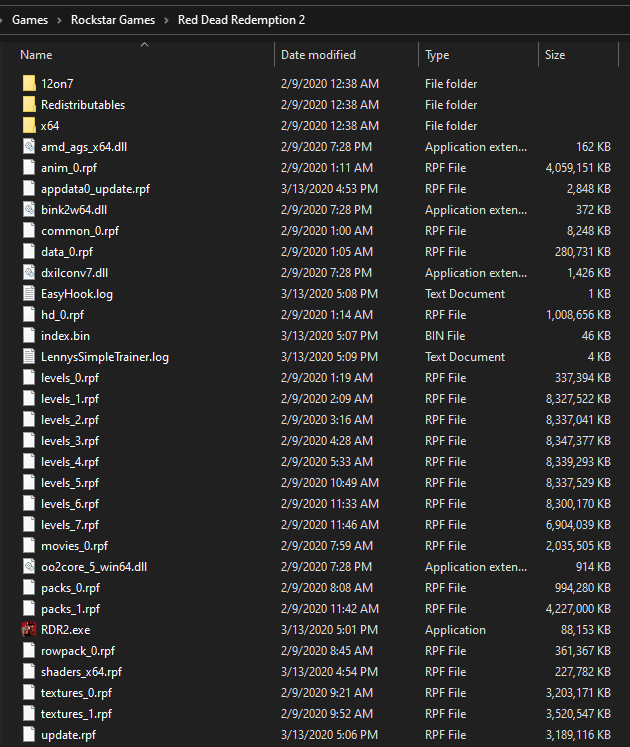This screenshot has width=630, height=747.
Task: Click the movies_0.rpf file icon
Action: point(29,545)
